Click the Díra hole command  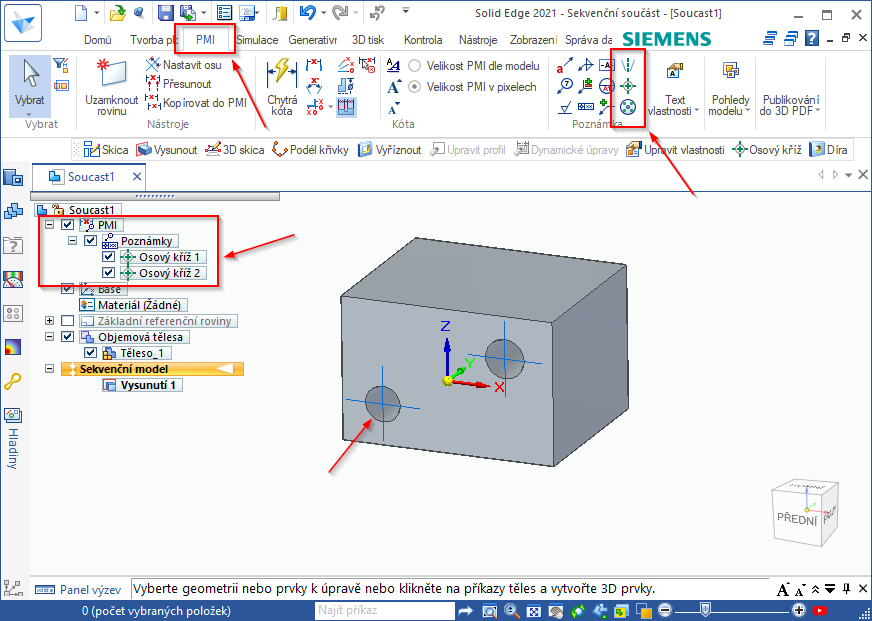829,149
